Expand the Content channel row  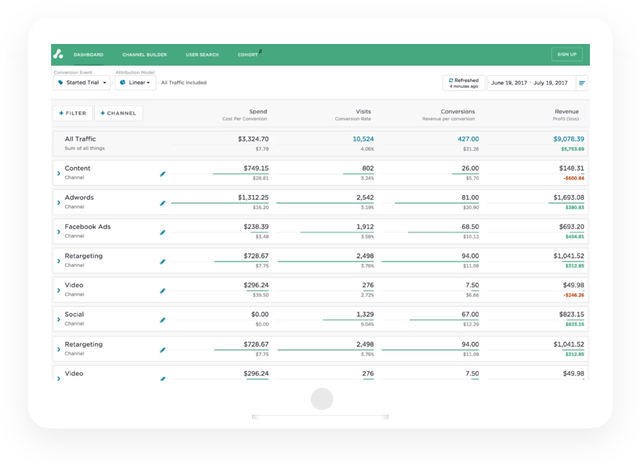[x=58, y=174]
